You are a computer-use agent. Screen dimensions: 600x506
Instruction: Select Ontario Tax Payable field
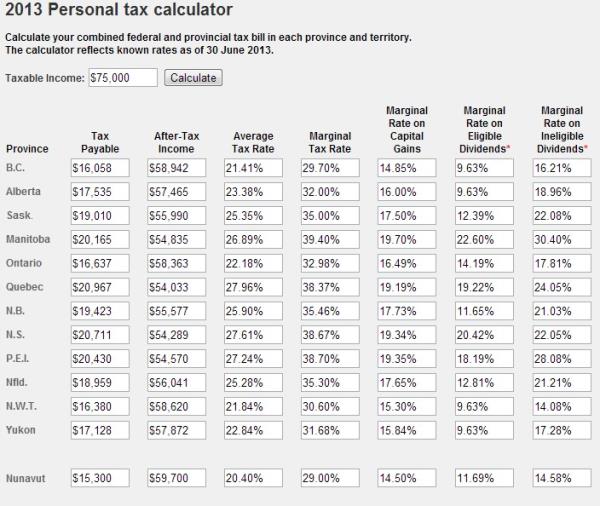pyautogui.click(x=101, y=264)
